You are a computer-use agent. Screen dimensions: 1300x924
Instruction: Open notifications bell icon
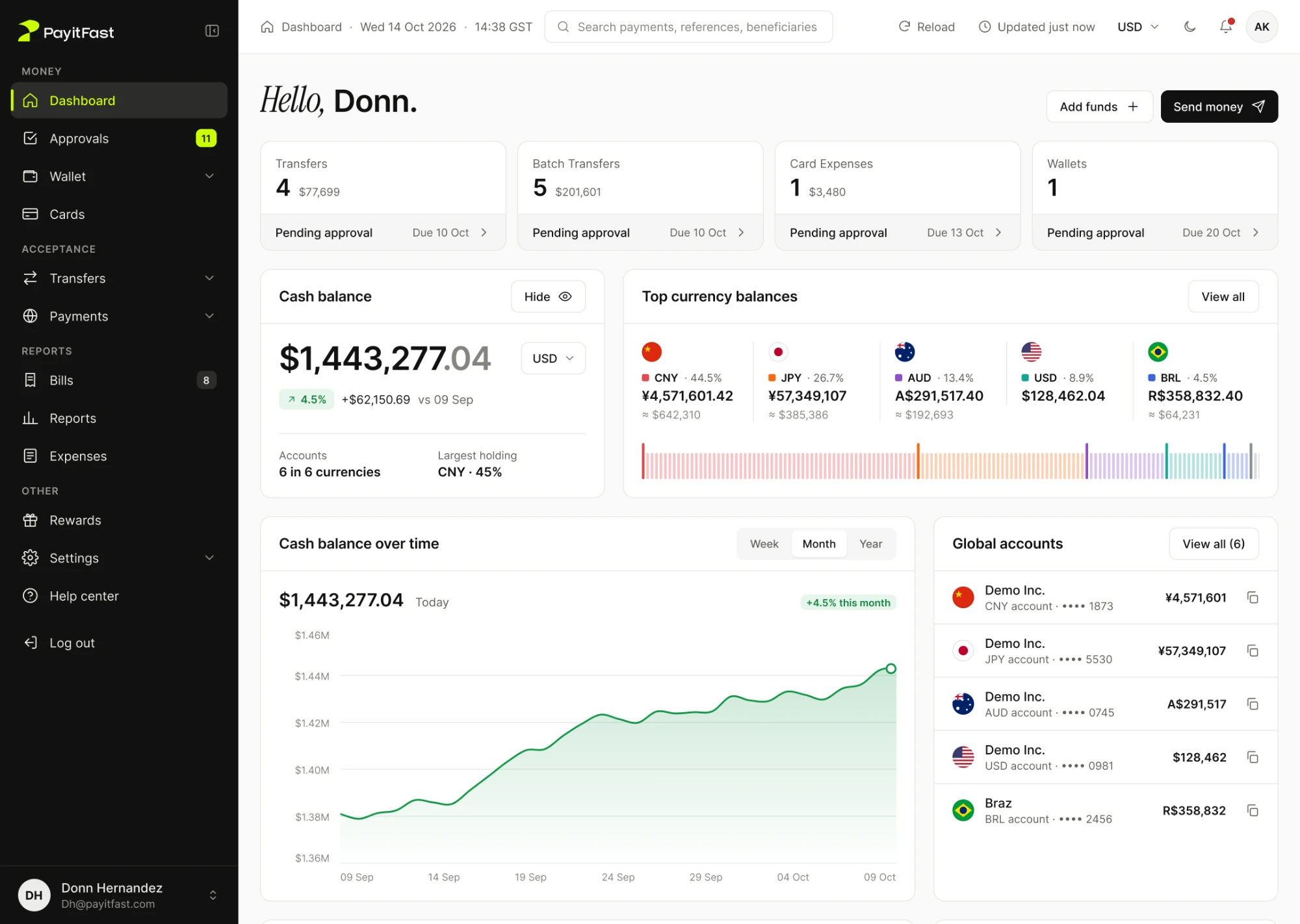[x=1226, y=27]
